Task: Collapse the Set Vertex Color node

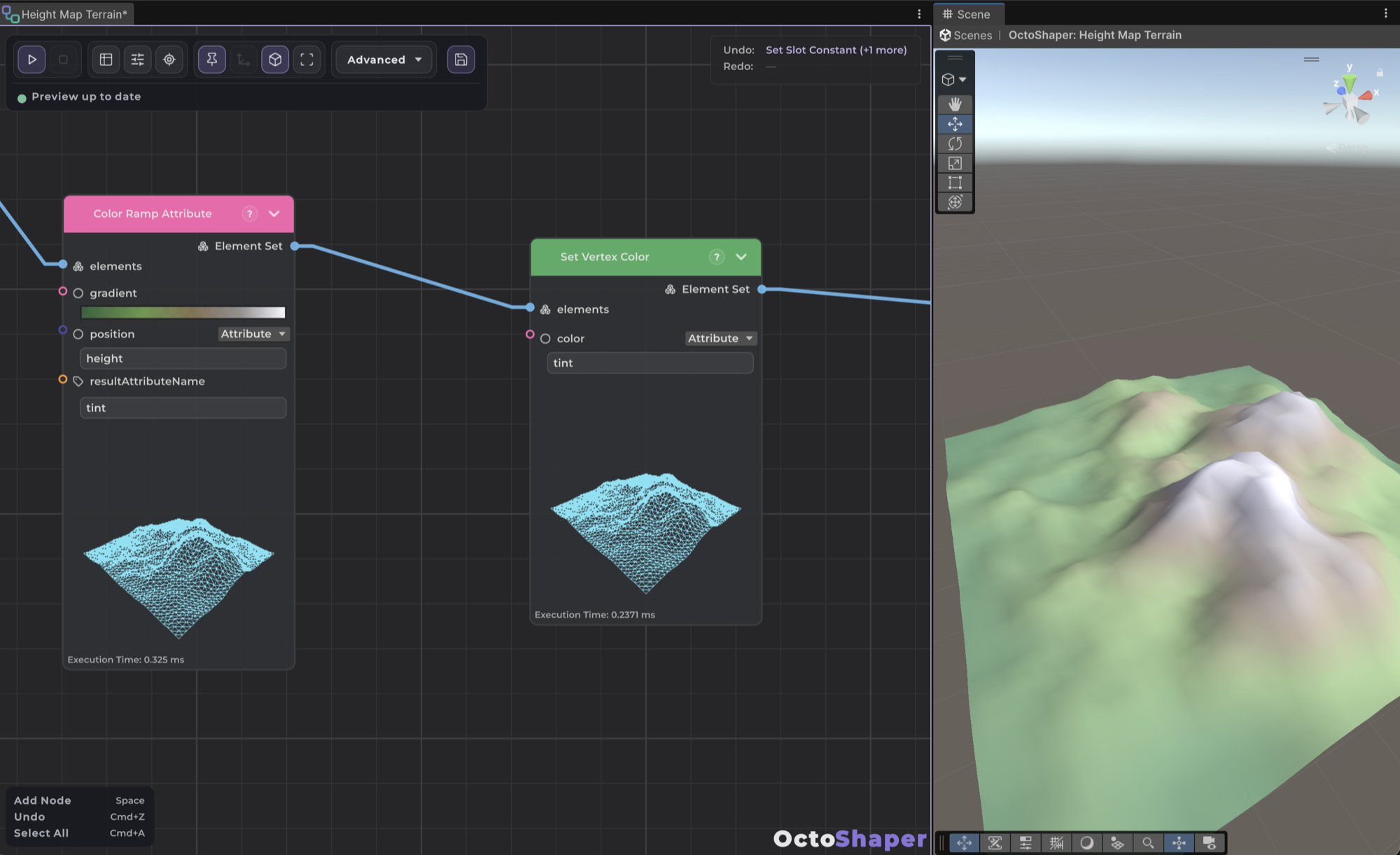Action: click(741, 257)
